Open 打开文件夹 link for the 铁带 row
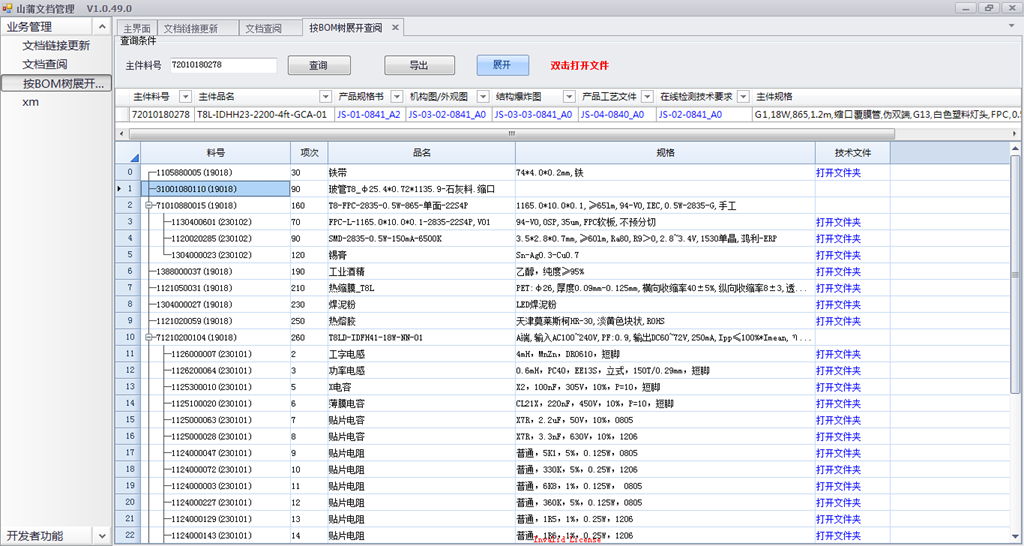The height and width of the screenshot is (546, 1024). pyautogui.click(x=837, y=172)
